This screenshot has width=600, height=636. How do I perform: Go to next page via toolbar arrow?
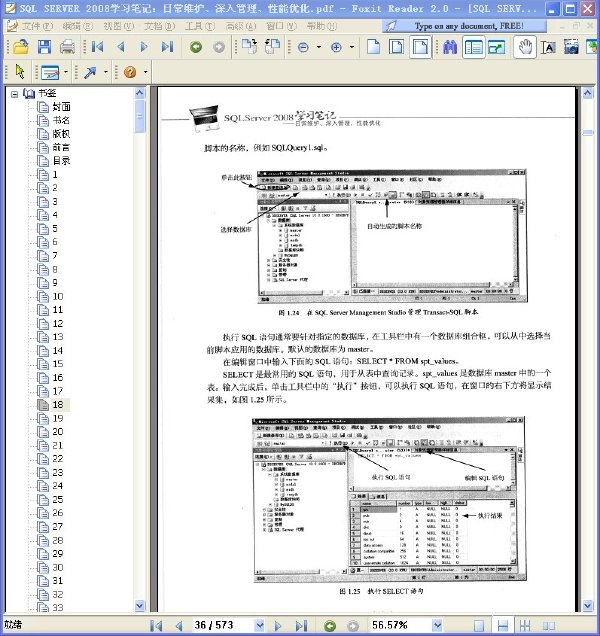pos(144,47)
